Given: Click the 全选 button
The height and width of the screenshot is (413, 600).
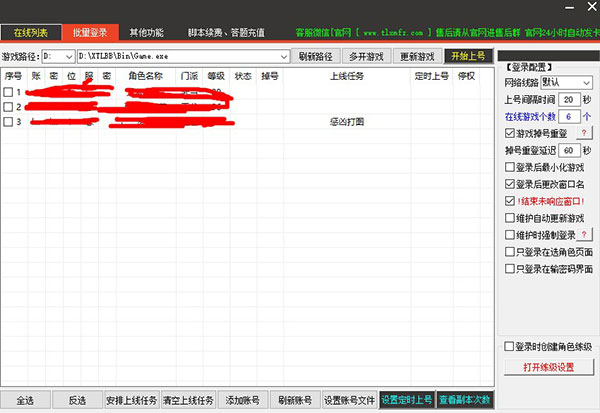Looking at the screenshot, I should point(25,400).
